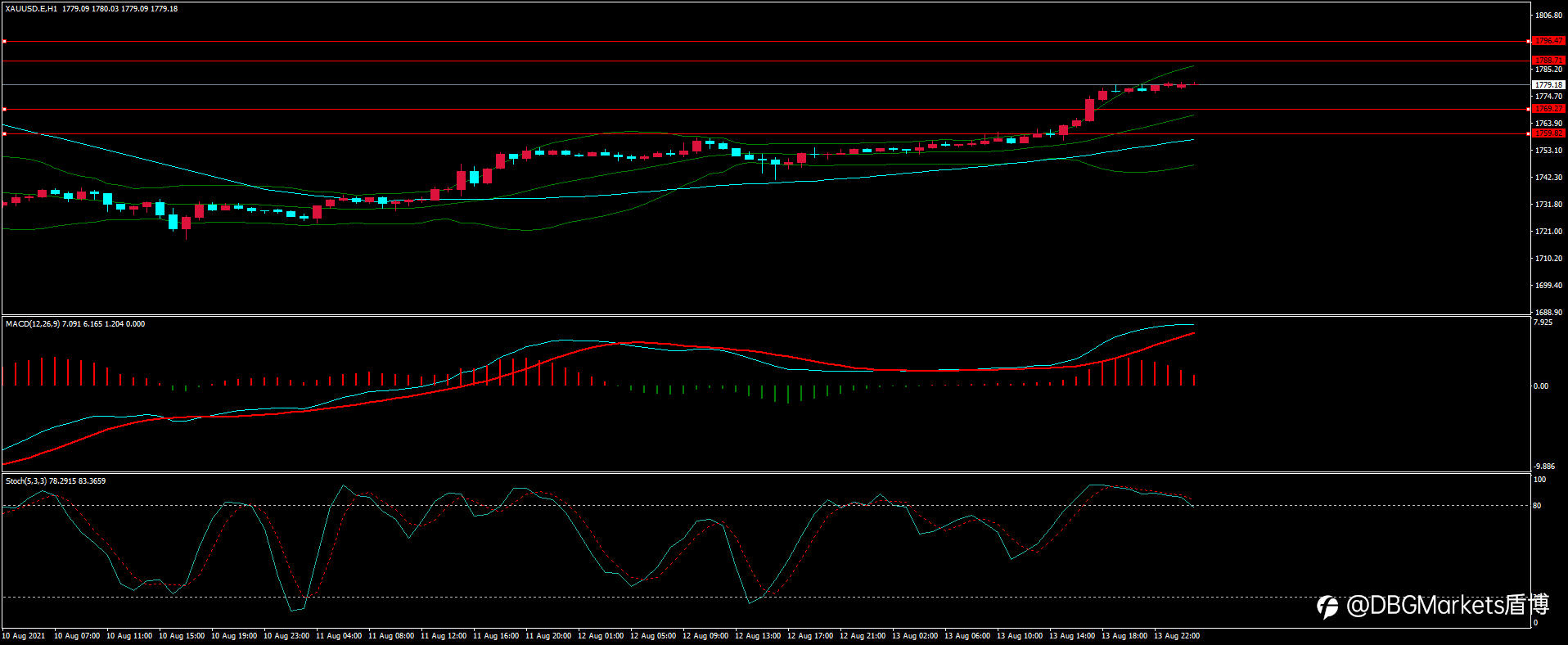
Task: Select the 1769.27 red price label
Action: (1548, 109)
